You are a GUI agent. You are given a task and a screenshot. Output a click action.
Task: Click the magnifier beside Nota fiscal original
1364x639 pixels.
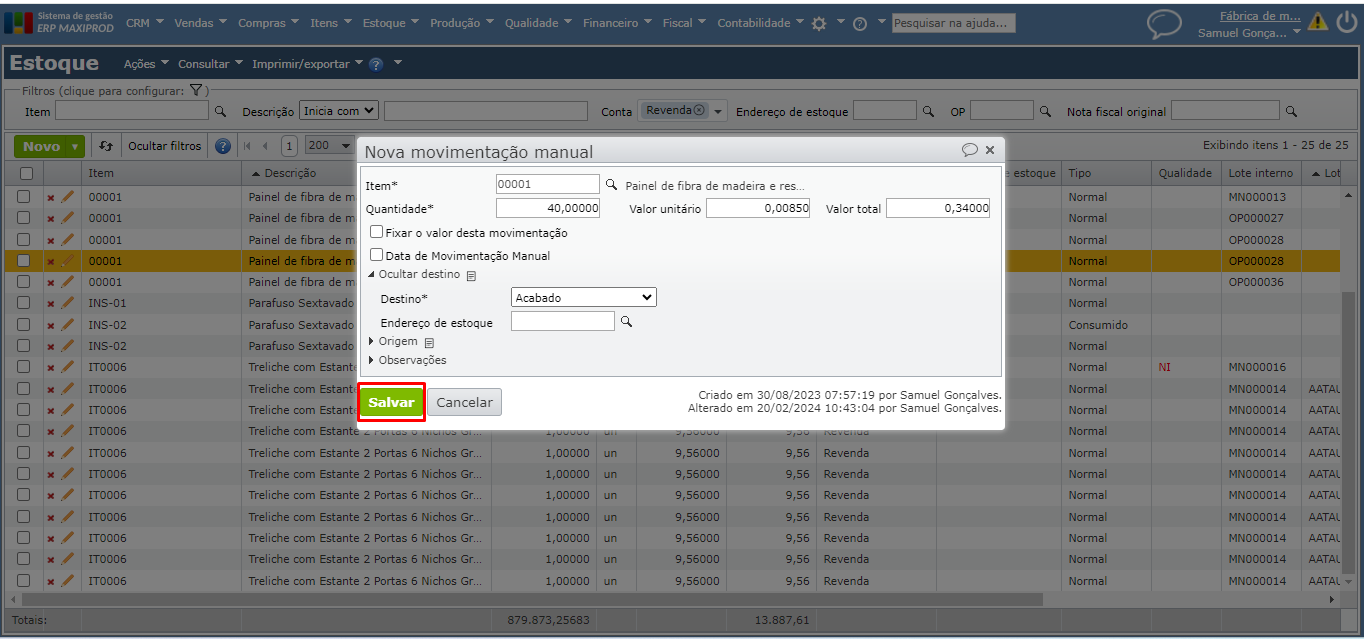1291,112
